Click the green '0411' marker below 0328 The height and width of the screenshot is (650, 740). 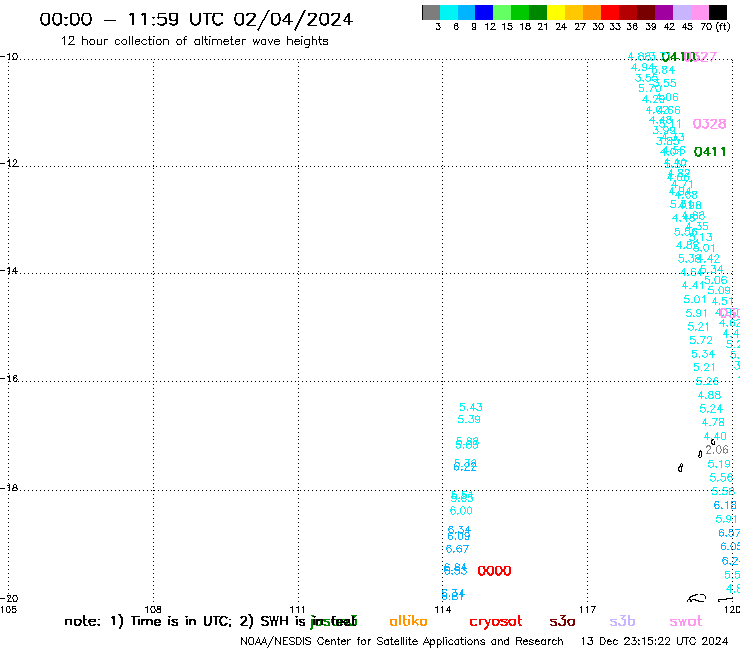pyautogui.click(x=710, y=152)
